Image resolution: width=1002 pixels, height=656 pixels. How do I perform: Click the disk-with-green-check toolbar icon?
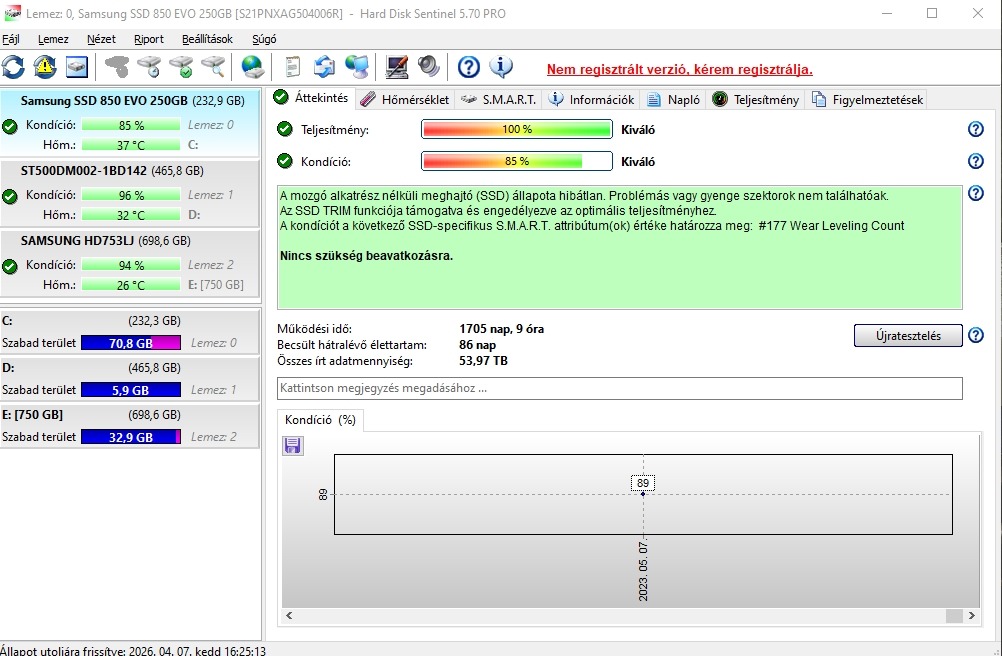[181, 67]
